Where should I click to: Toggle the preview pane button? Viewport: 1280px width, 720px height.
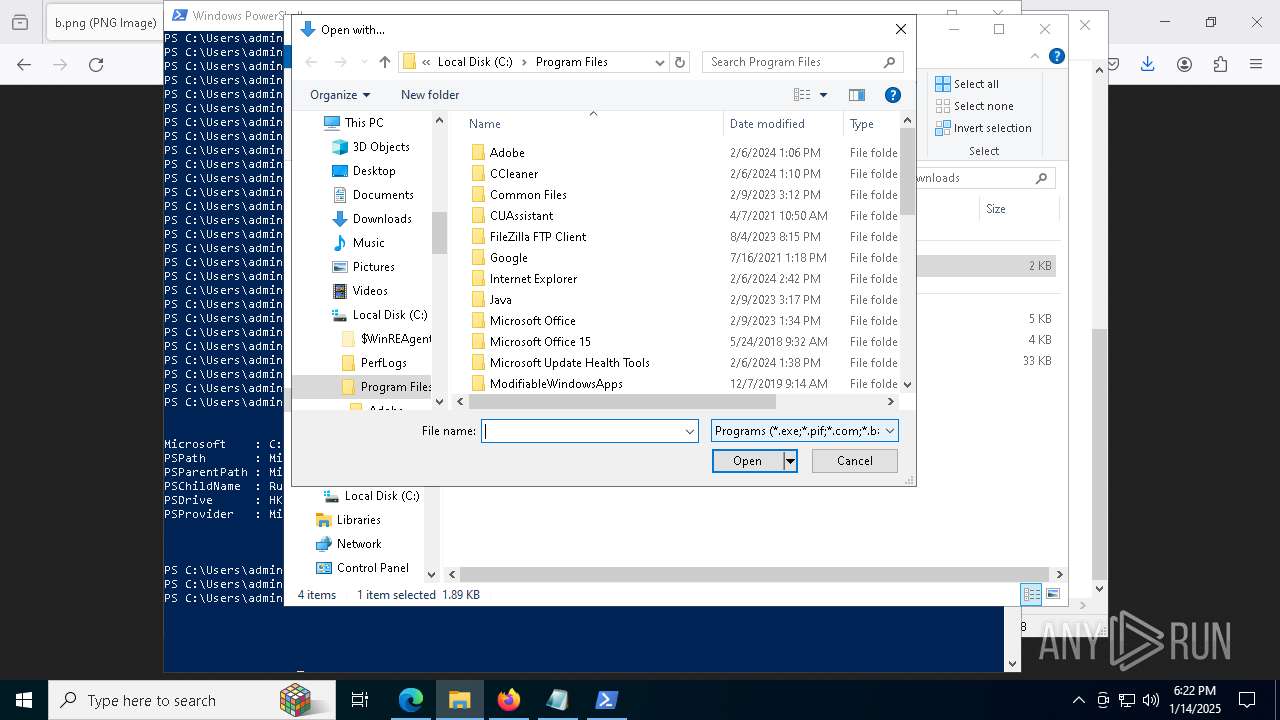coord(857,95)
